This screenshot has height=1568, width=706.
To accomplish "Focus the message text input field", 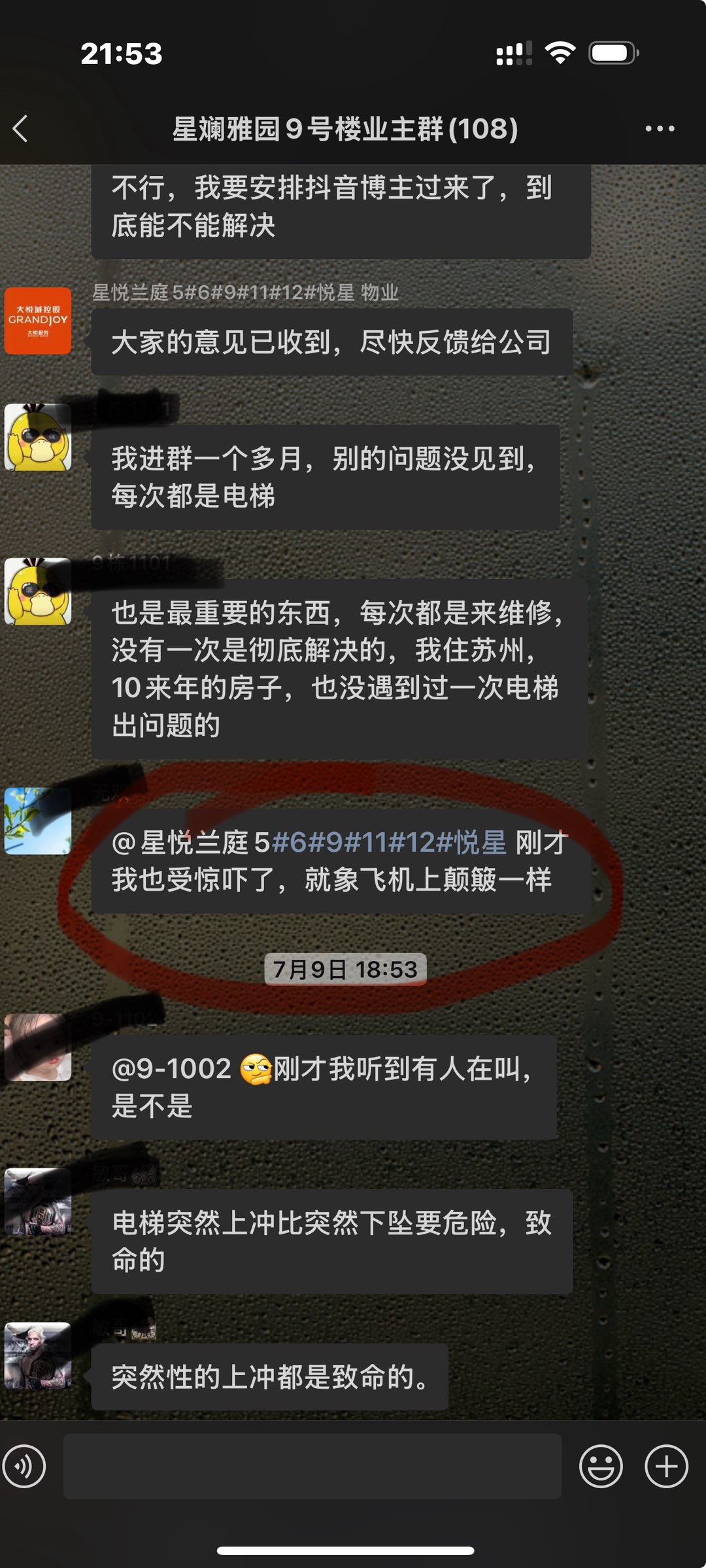I will coord(312,1466).
